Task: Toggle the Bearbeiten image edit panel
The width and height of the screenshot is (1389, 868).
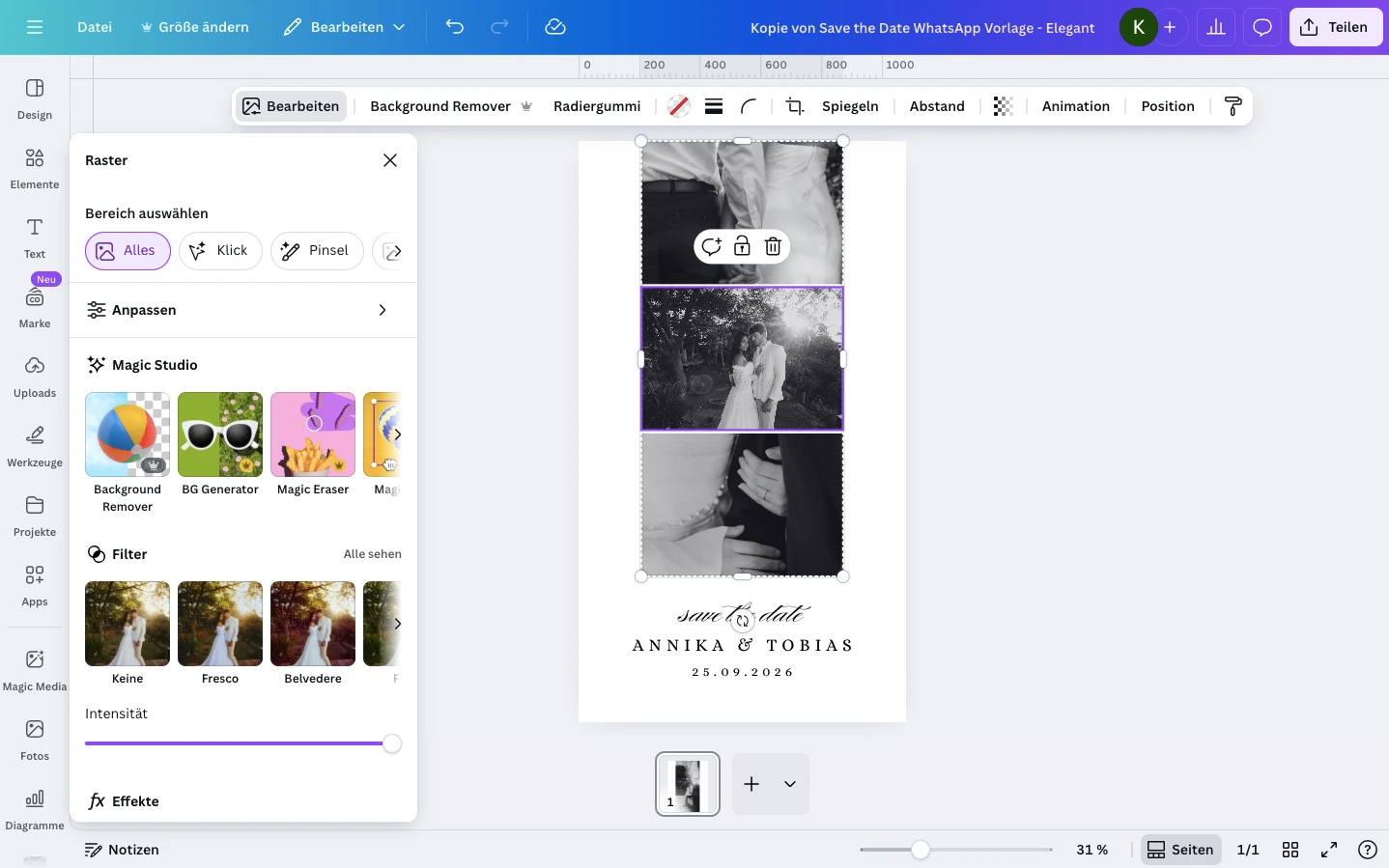Action: (291, 106)
